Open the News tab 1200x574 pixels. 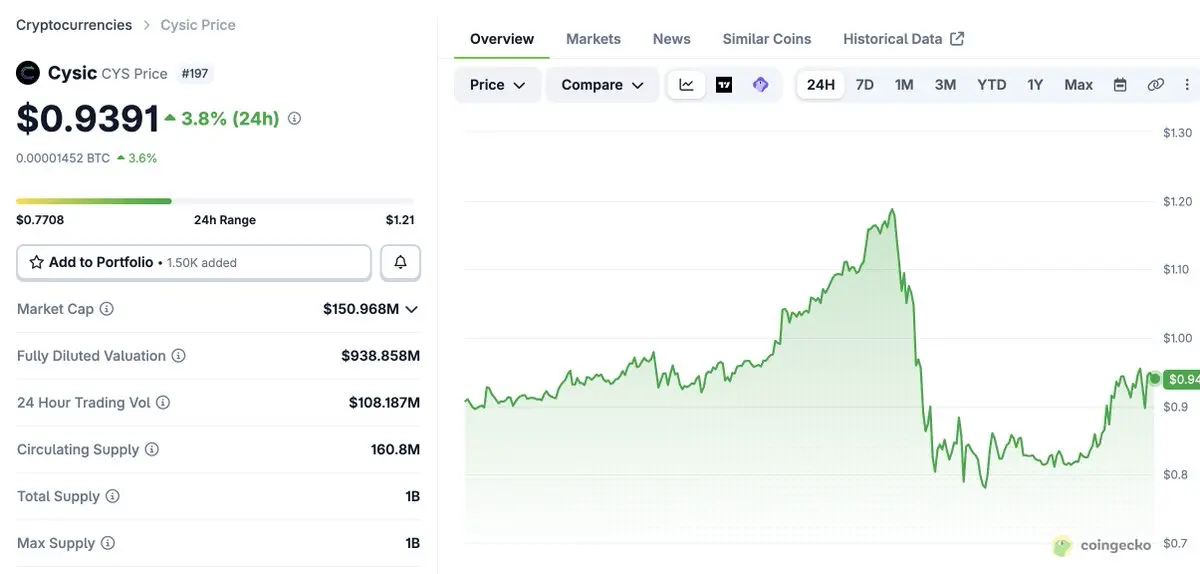pyautogui.click(x=672, y=39)
